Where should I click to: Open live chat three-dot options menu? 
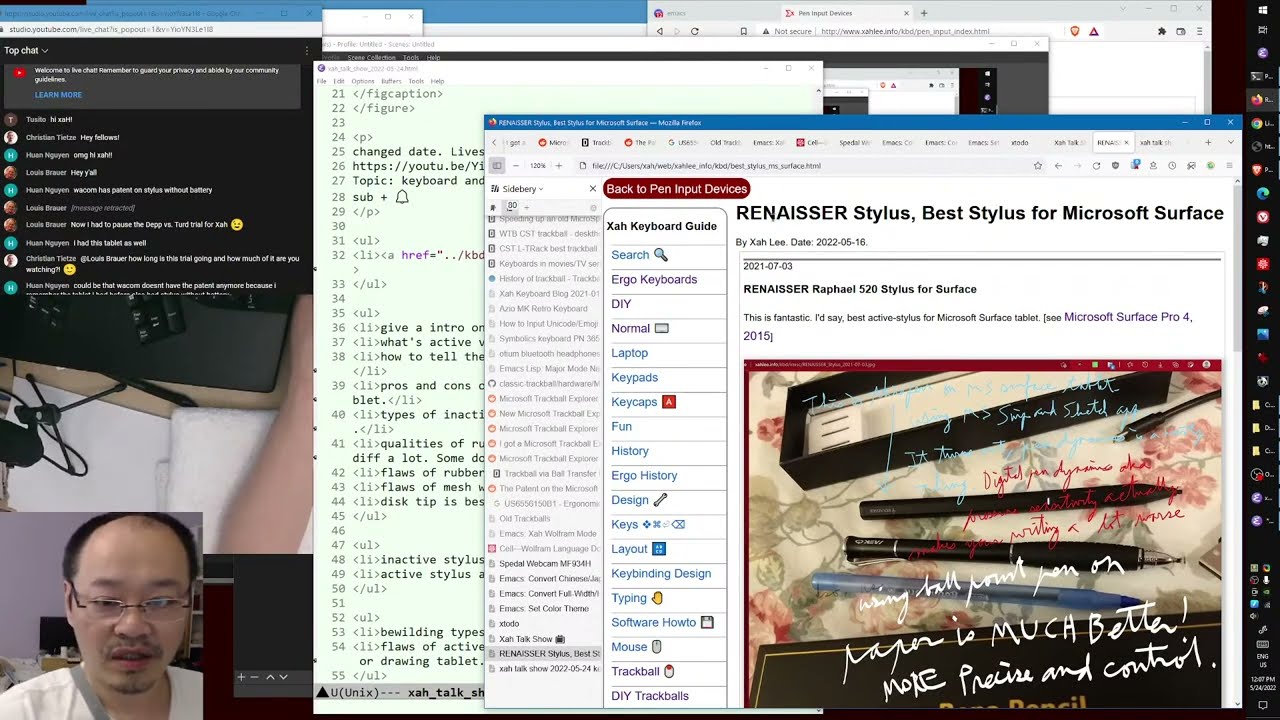pyautogui.click(x=307, y=50)
